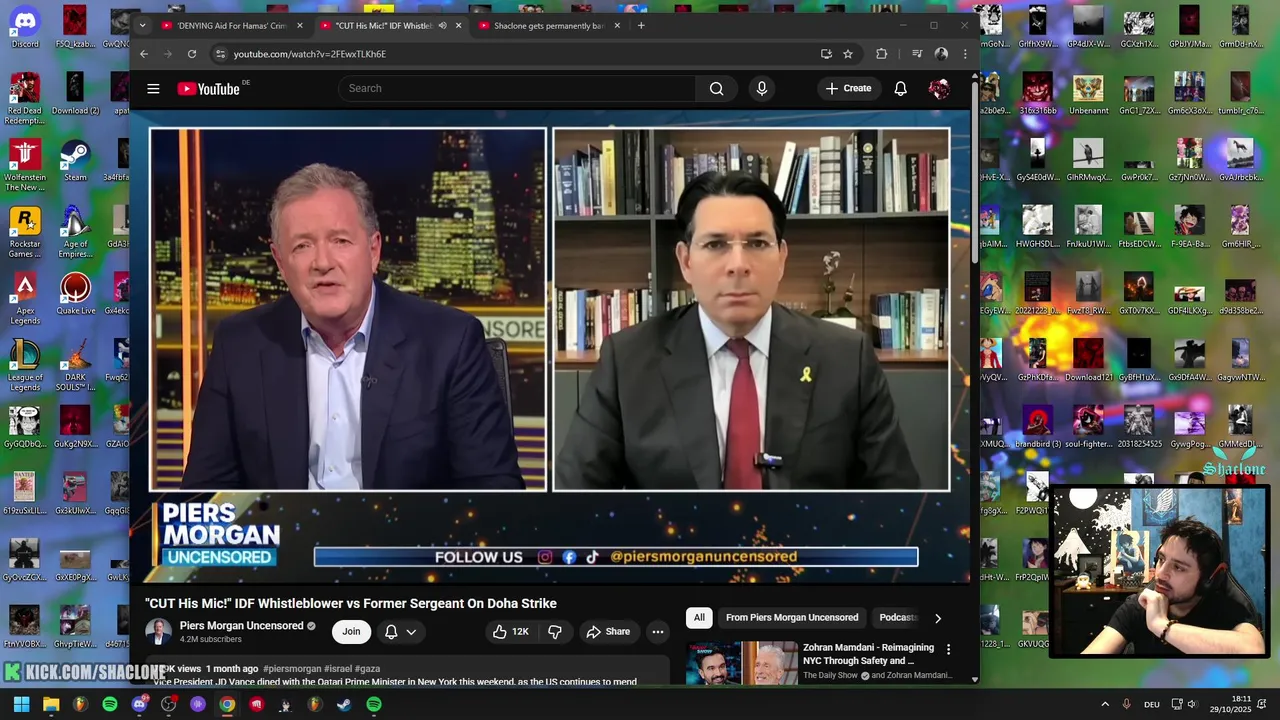
Task: Select Discord desktop shortcut
Action: 25,27
